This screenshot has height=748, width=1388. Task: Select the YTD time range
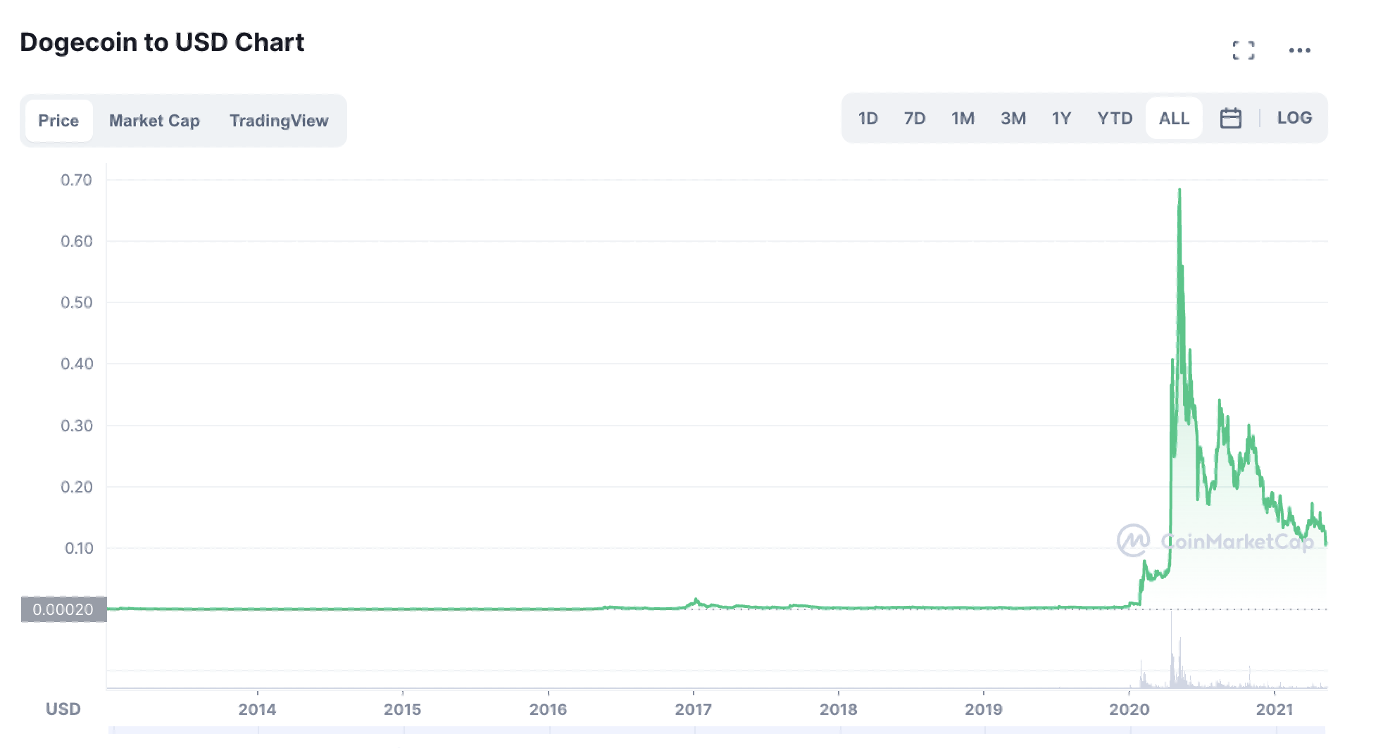[x=1115, y=118]
